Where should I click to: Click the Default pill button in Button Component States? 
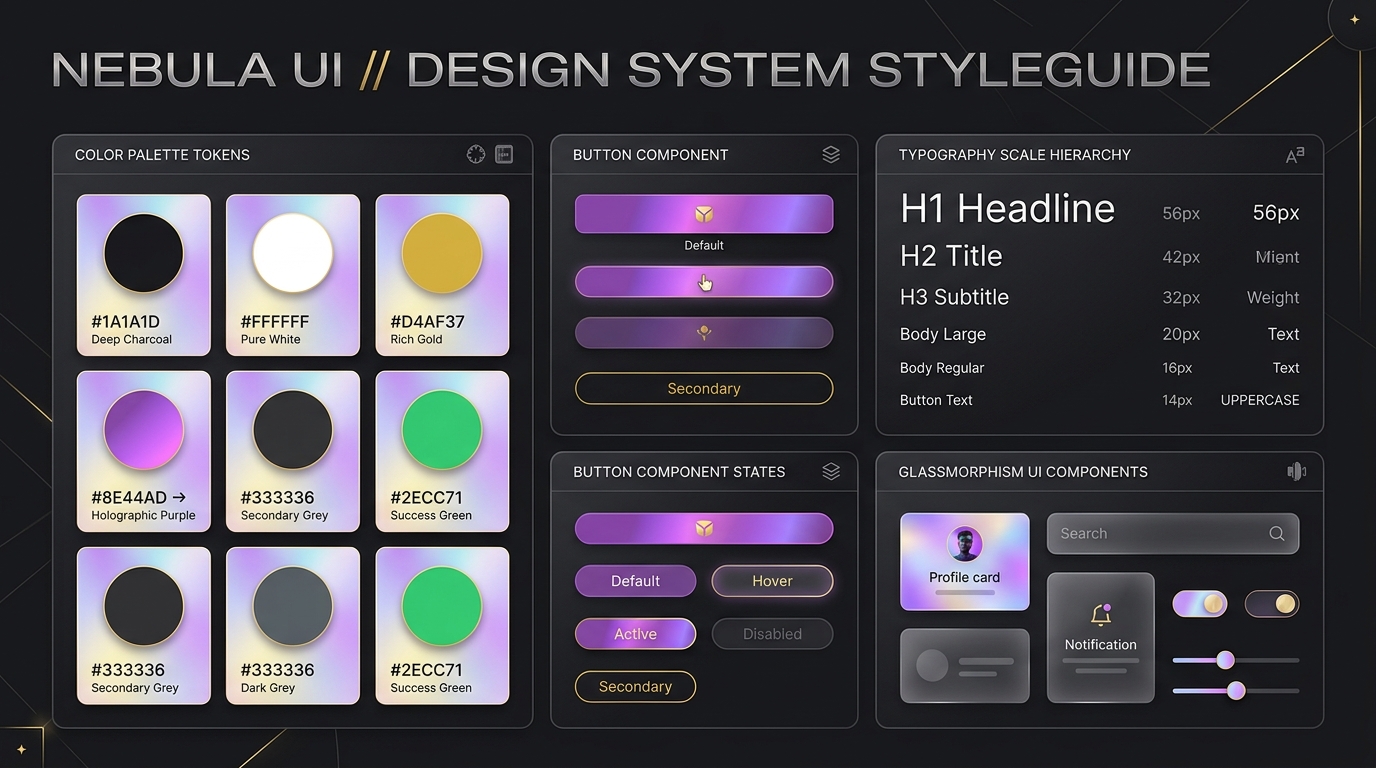[635, 581]
